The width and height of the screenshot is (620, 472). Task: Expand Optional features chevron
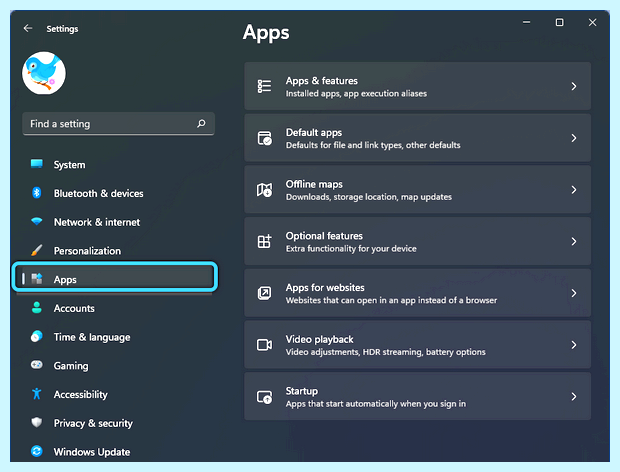pyautogui.click(x=574, y=241)
